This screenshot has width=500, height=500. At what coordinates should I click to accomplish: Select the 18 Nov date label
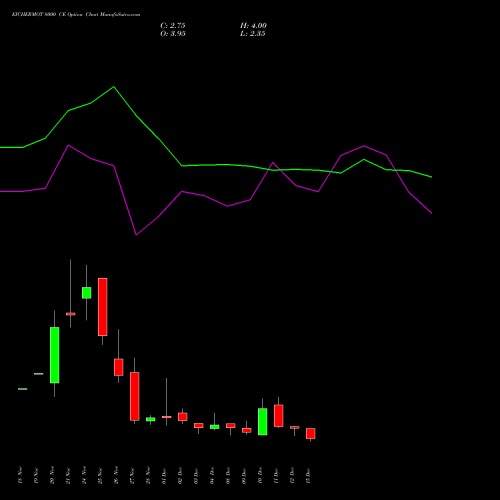[20, 475]
